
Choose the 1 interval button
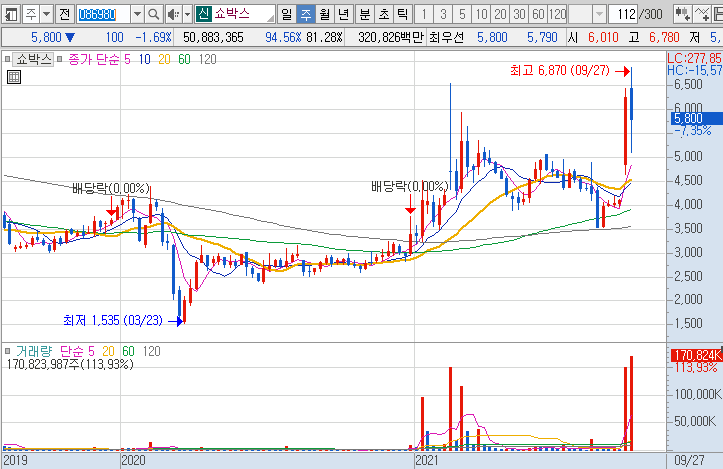coord(424,14)
